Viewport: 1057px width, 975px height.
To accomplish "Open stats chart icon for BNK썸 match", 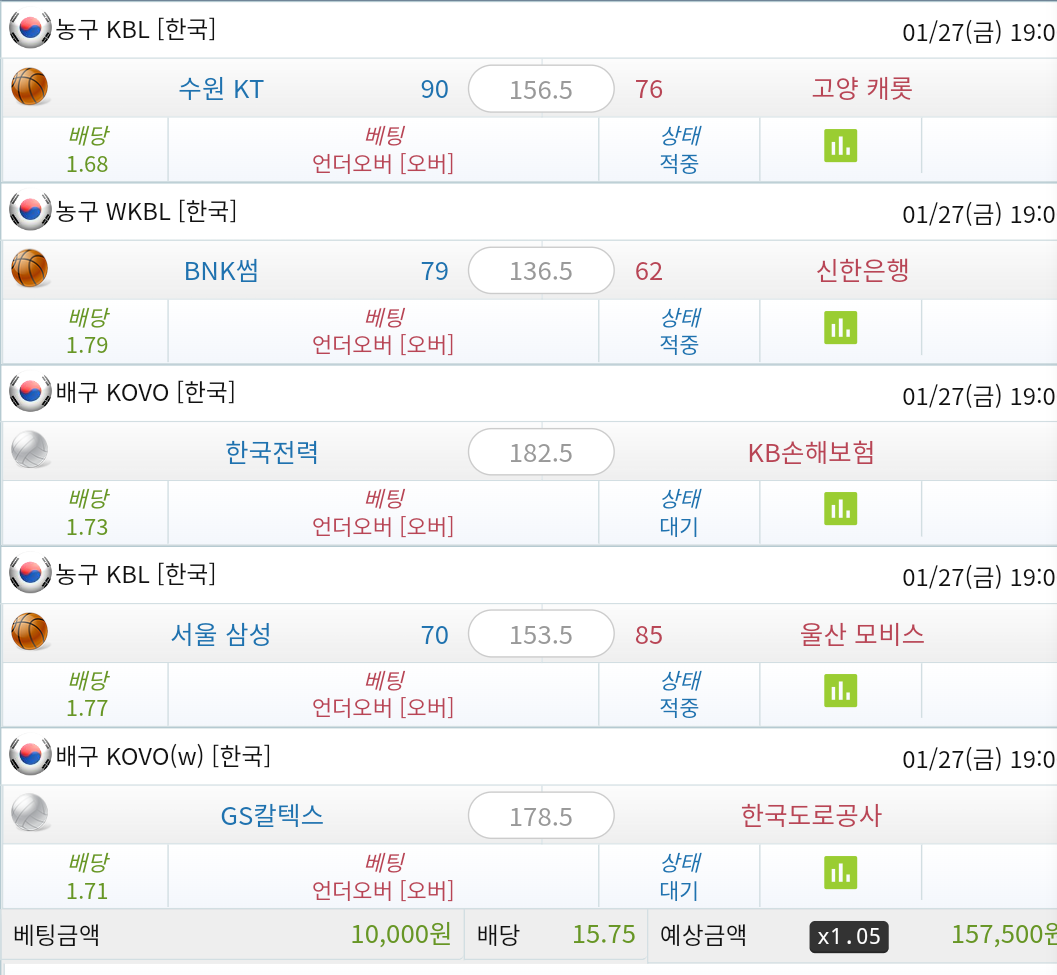I will [x=840, y=328].
